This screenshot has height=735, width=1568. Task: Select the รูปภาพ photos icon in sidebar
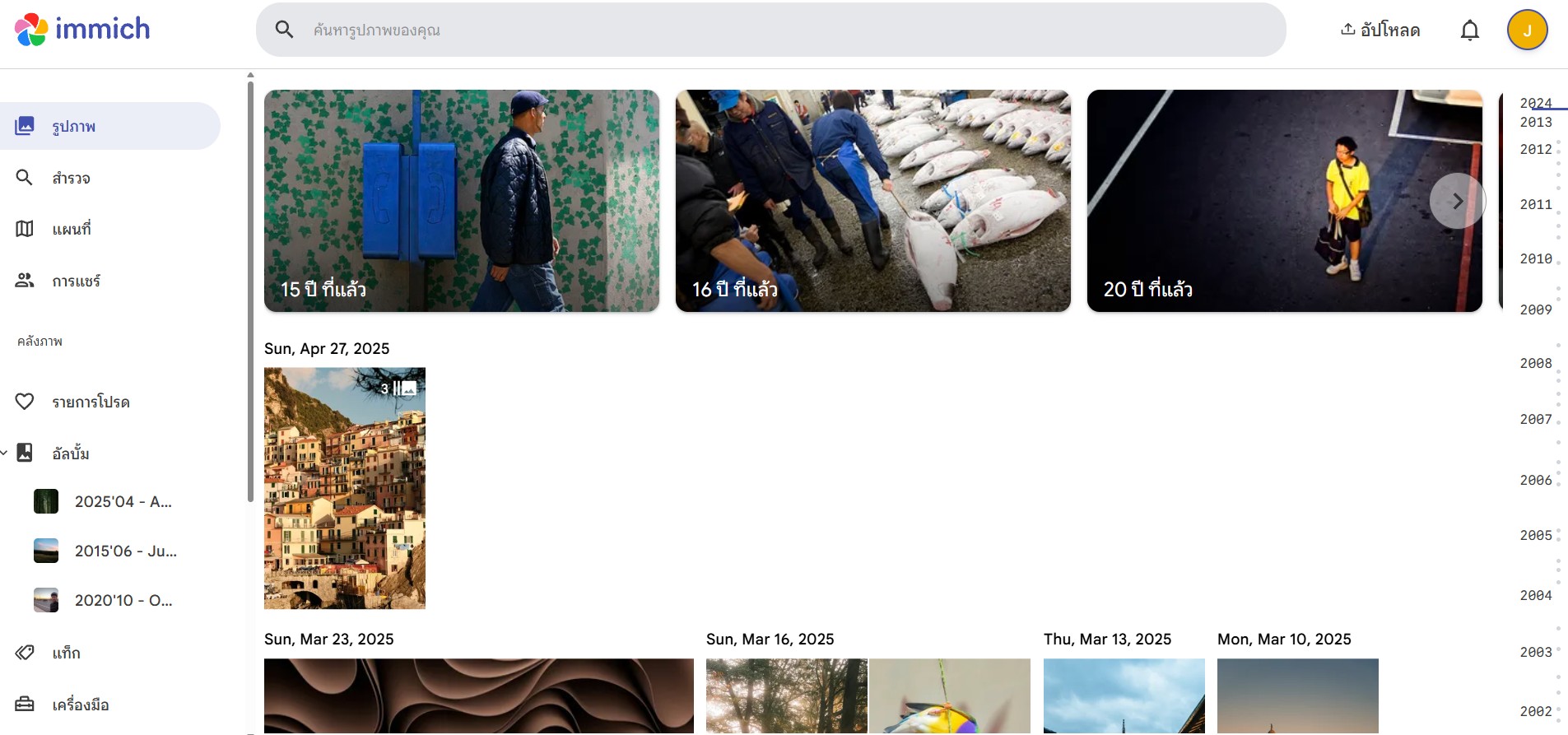click(x=25, y=126)
